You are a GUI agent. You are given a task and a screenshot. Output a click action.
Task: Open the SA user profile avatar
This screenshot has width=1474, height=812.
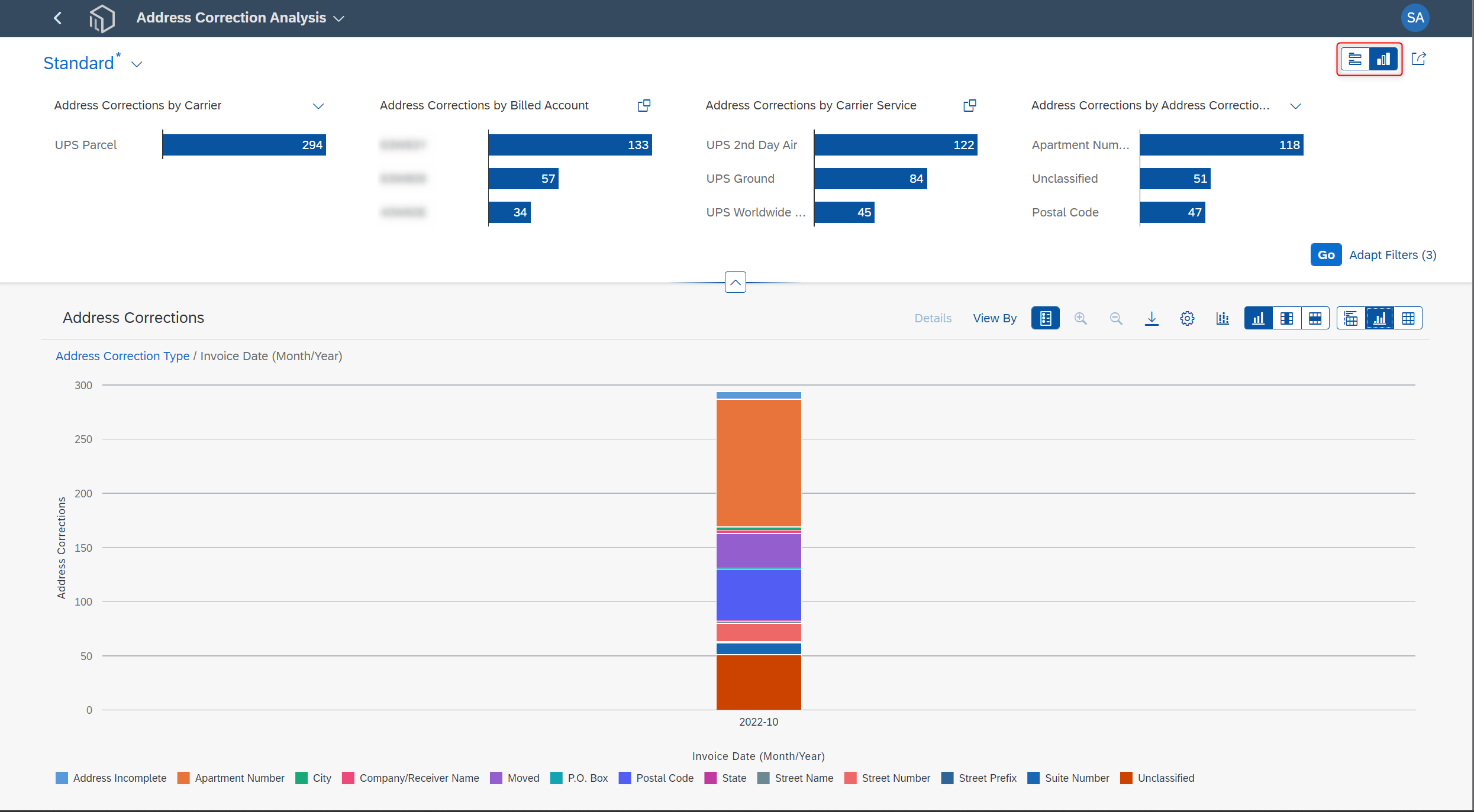1415,18
